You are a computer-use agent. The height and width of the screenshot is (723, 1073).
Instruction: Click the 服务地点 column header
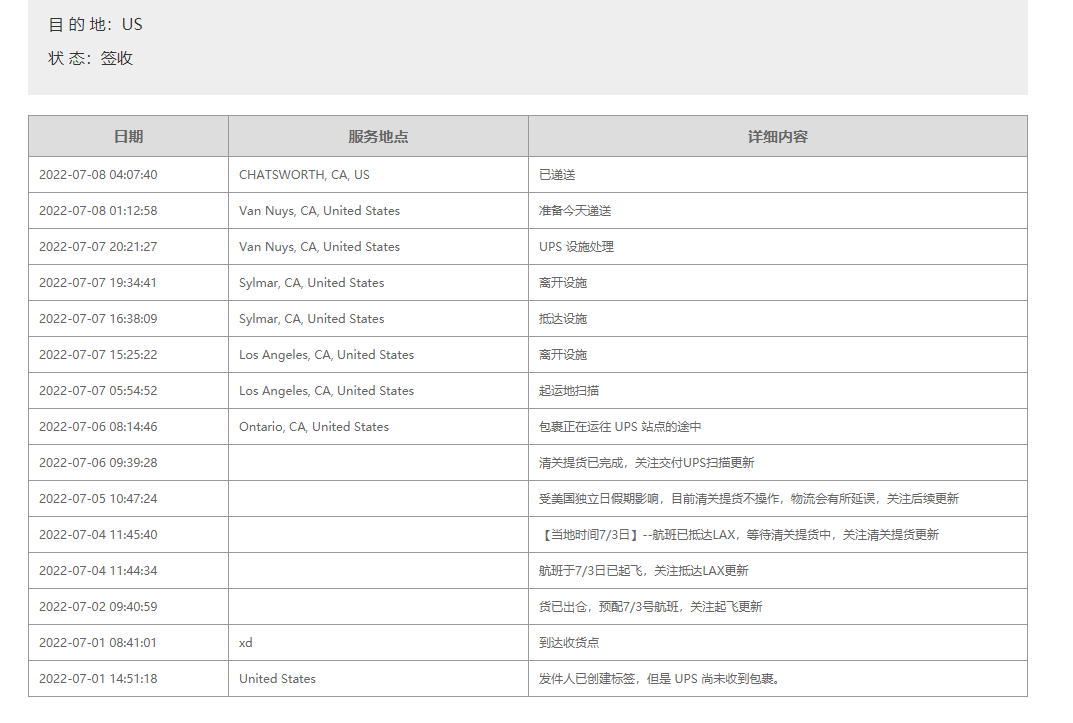coord(378,136)
